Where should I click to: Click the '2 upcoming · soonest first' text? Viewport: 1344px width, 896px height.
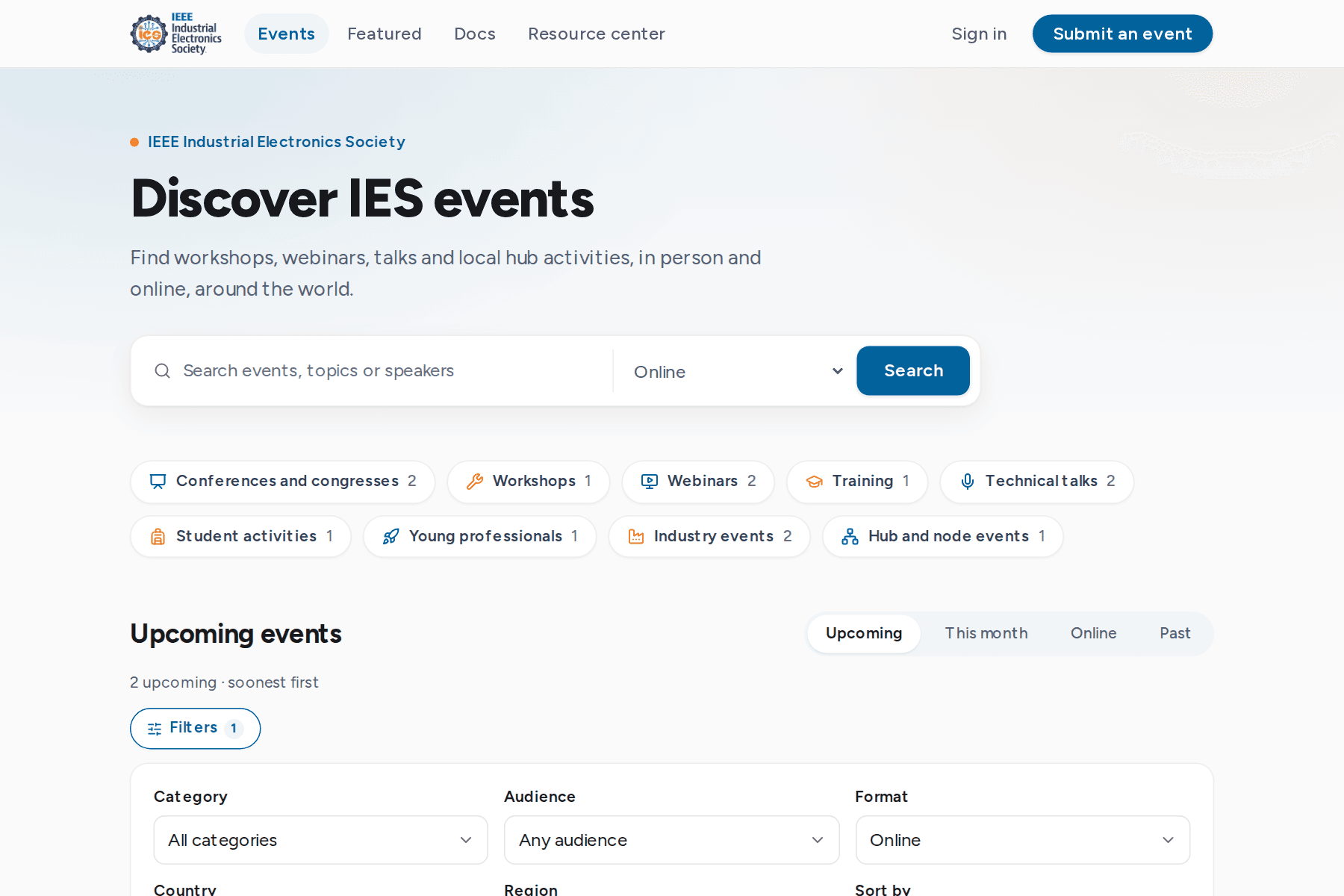tap(224, 682)
